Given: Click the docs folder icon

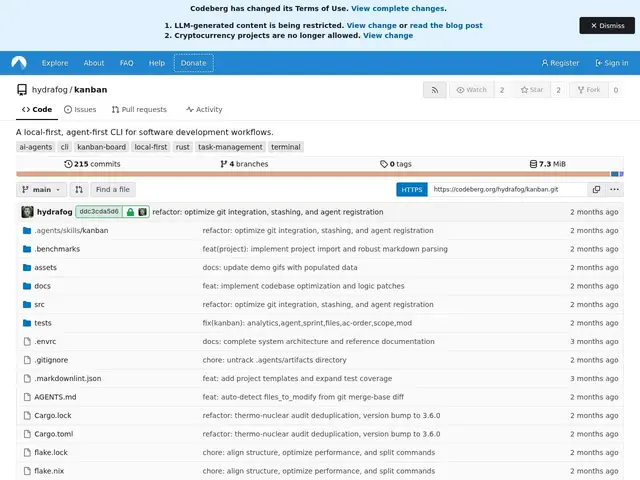Looking at the screenshot, I should [27, 286].
